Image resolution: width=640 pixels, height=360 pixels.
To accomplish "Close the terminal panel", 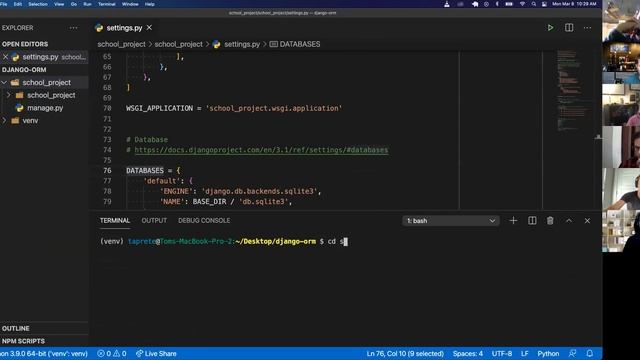I will (587, 220).
